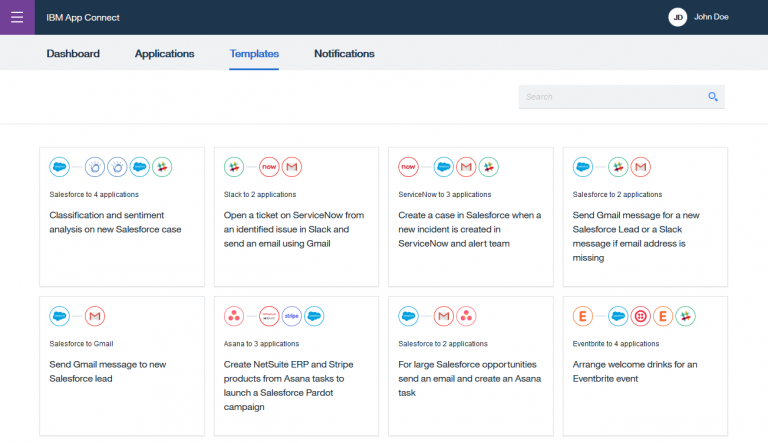Click Slack icon in ServiceNow to 3 applications card
The image size is (768, 443).
(x=488, y=167)
